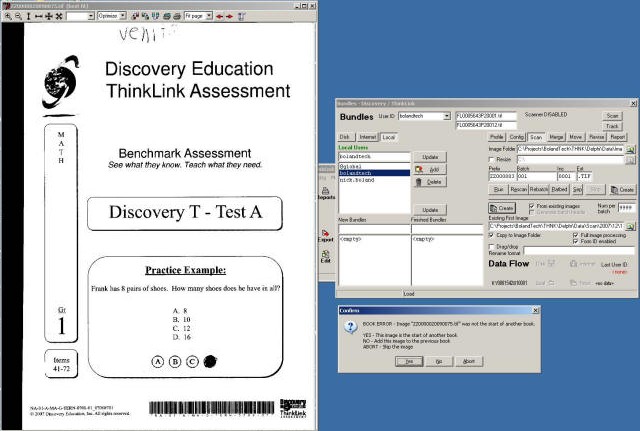
Task: Click the Run button in the scan actions row
Action: pyautogui.click(x=498, y=189)
